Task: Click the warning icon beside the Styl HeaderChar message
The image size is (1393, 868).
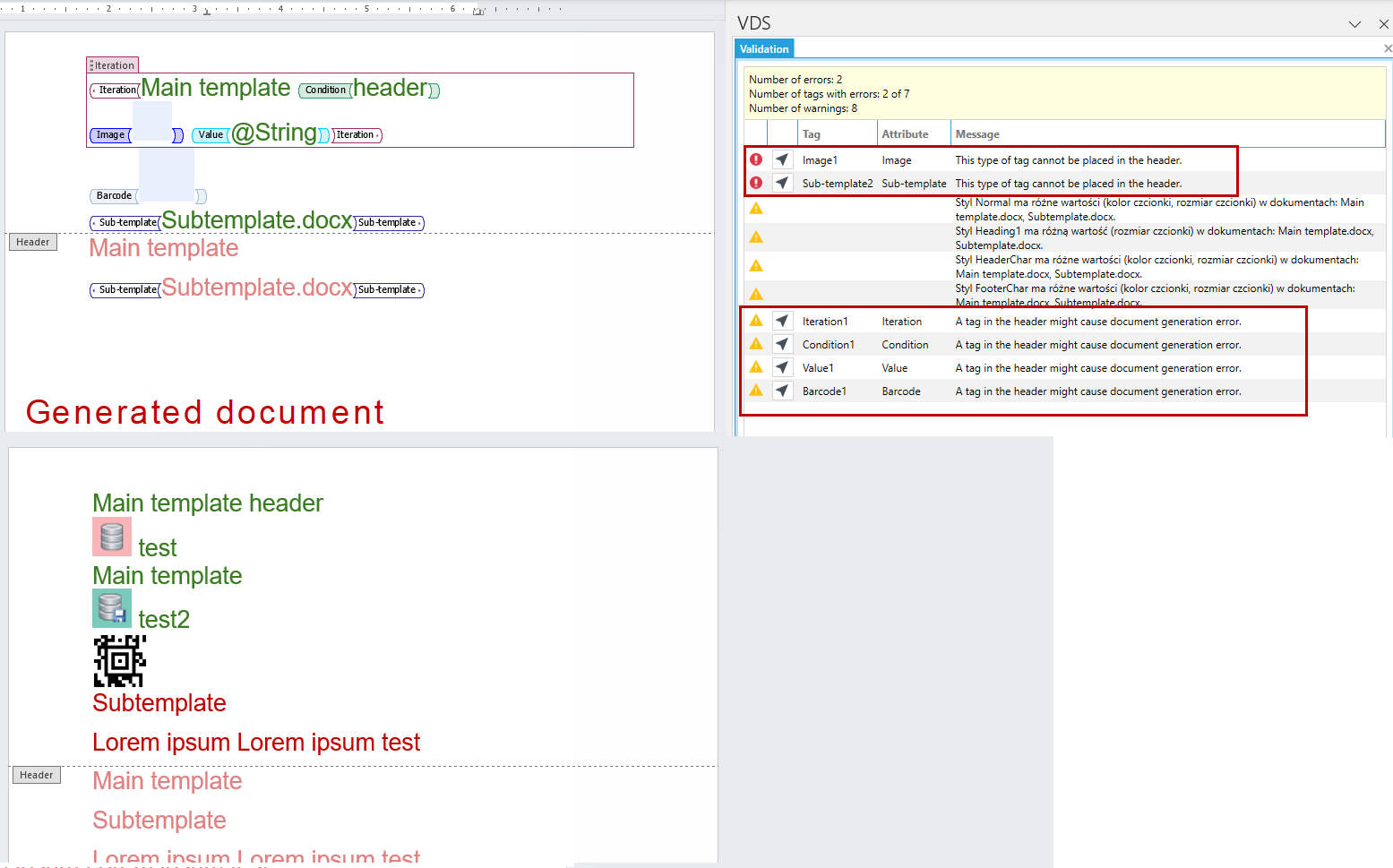Action: (756, 266)
